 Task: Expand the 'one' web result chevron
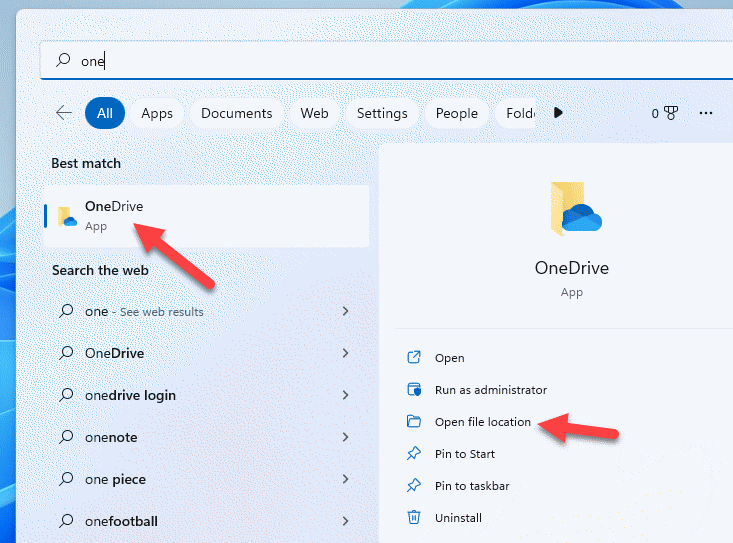pyautogui.click(x=345, y=311)
